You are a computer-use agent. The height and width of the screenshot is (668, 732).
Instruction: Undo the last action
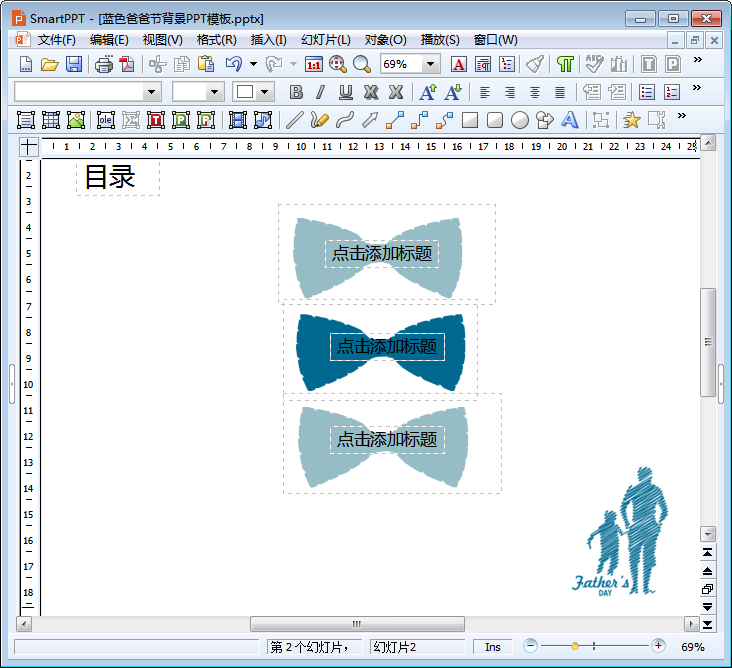point(234,64)
